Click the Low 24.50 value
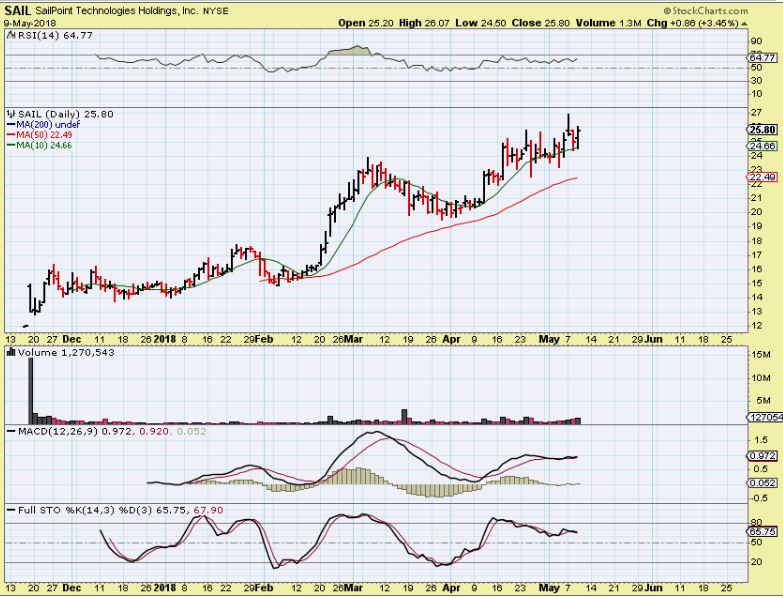The image size is (783, 598). pos(480,23)
